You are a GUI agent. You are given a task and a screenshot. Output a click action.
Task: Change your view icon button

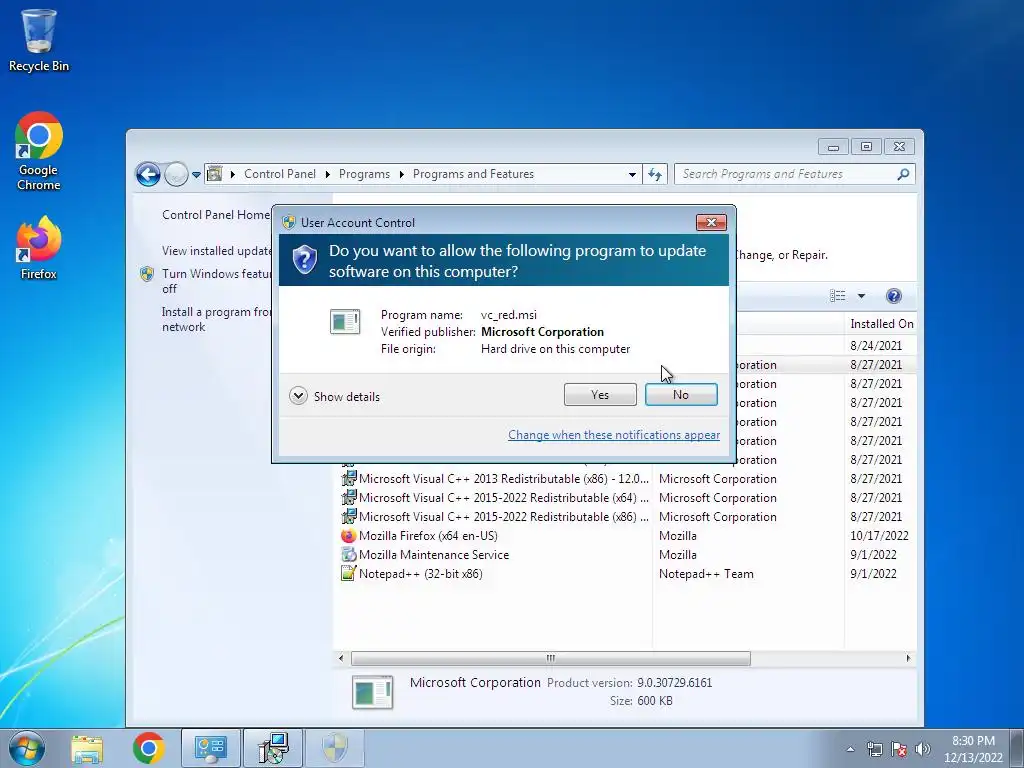coord(837,296)
